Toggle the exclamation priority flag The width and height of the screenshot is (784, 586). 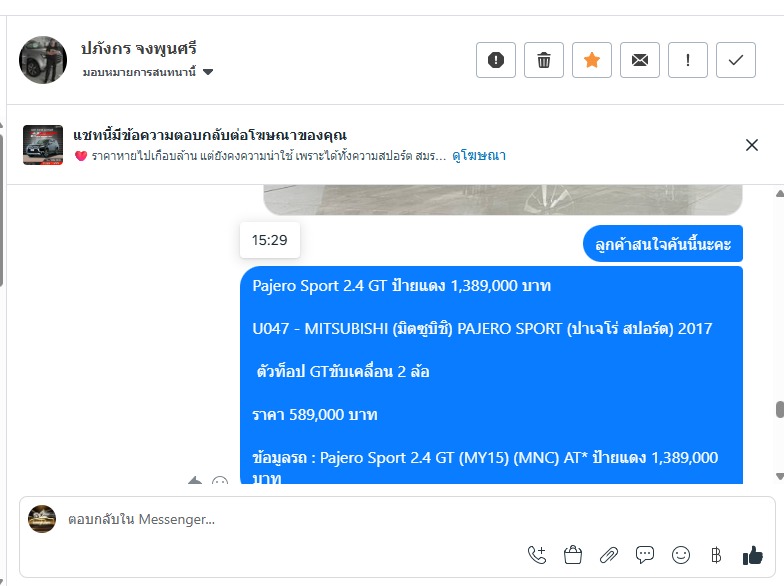coord(688,60)
